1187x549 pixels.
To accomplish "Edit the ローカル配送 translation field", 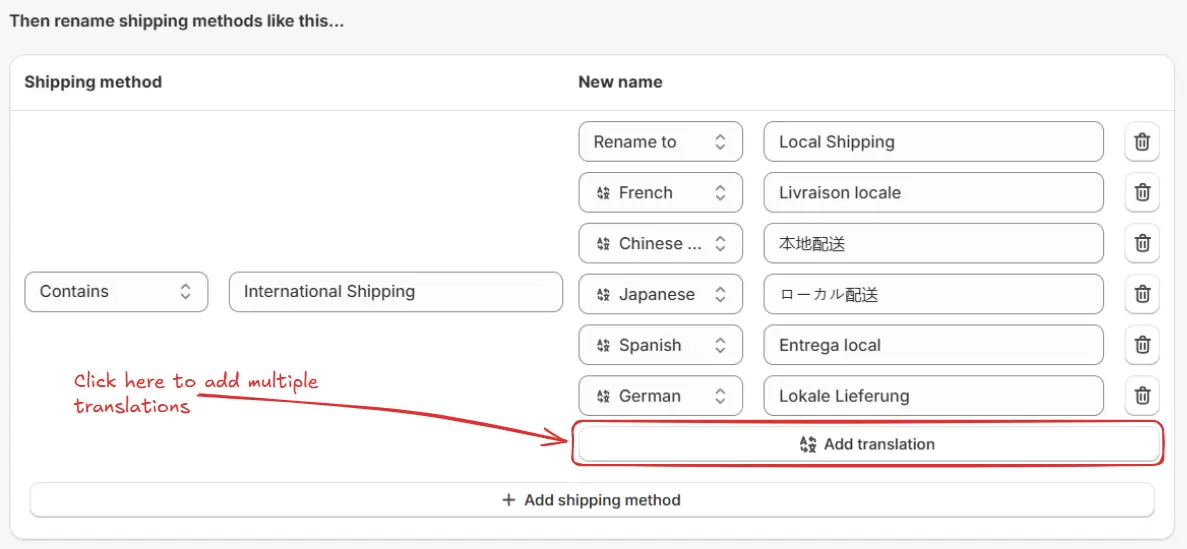I will pos(933,294).
